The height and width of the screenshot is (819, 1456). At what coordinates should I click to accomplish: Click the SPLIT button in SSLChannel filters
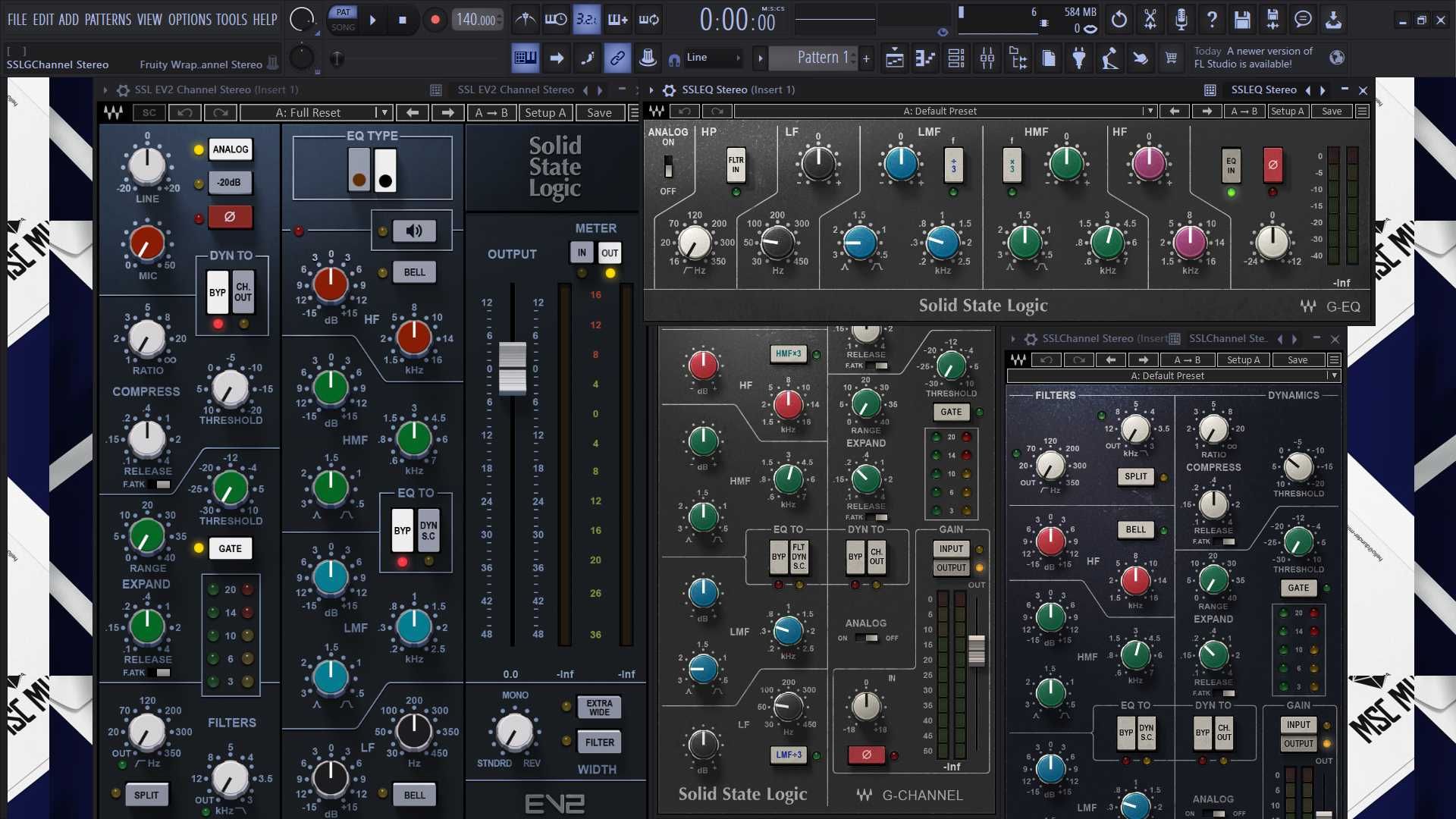click(x=1135, y=476)
